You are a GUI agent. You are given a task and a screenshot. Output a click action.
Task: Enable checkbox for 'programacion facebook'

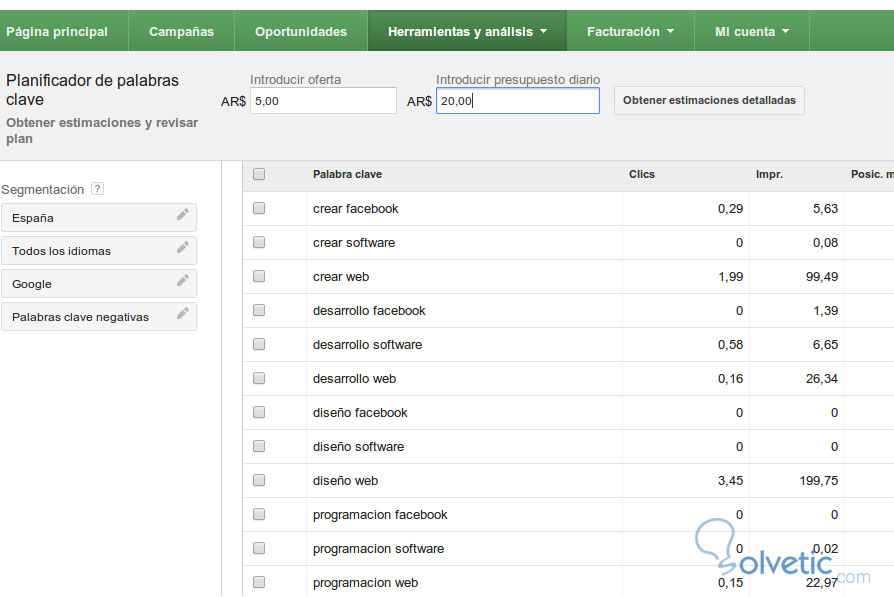259,514
